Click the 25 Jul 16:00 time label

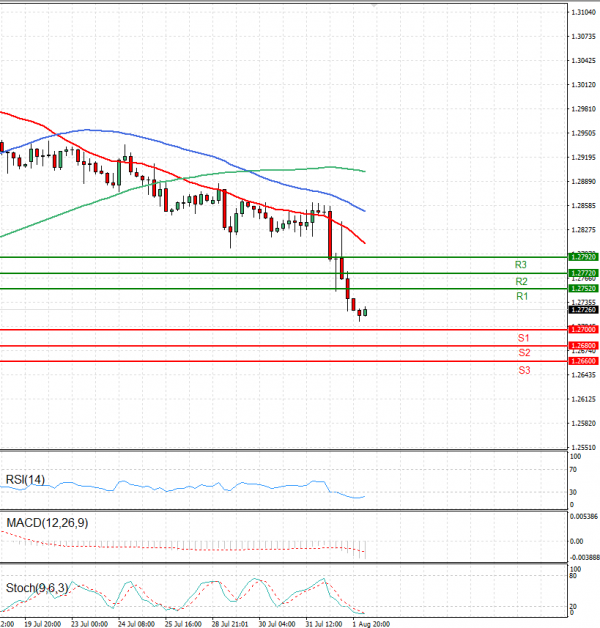pyautogui.click(x=183, y=624)
